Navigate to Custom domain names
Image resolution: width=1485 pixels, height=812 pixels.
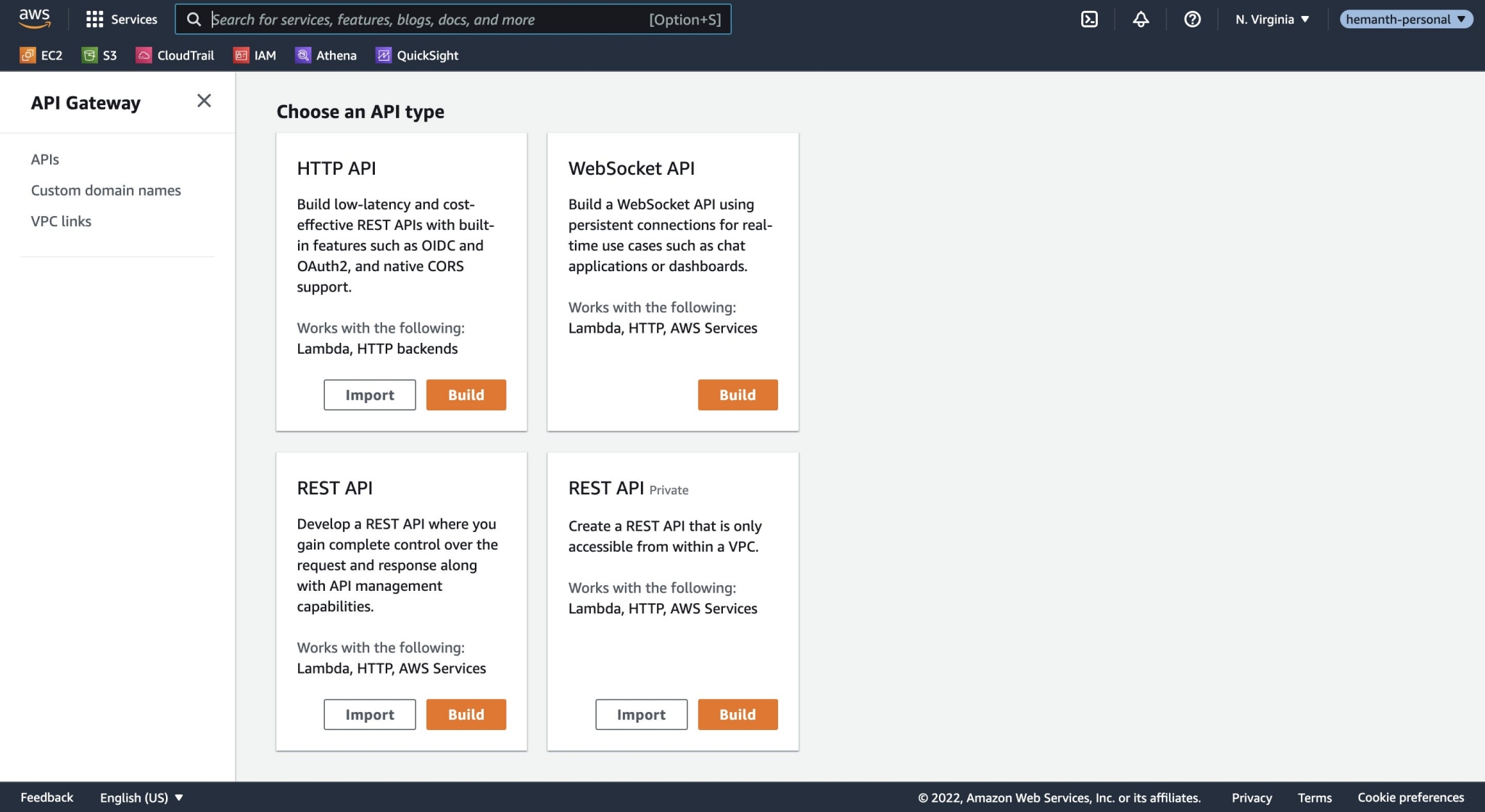(106, 190)
